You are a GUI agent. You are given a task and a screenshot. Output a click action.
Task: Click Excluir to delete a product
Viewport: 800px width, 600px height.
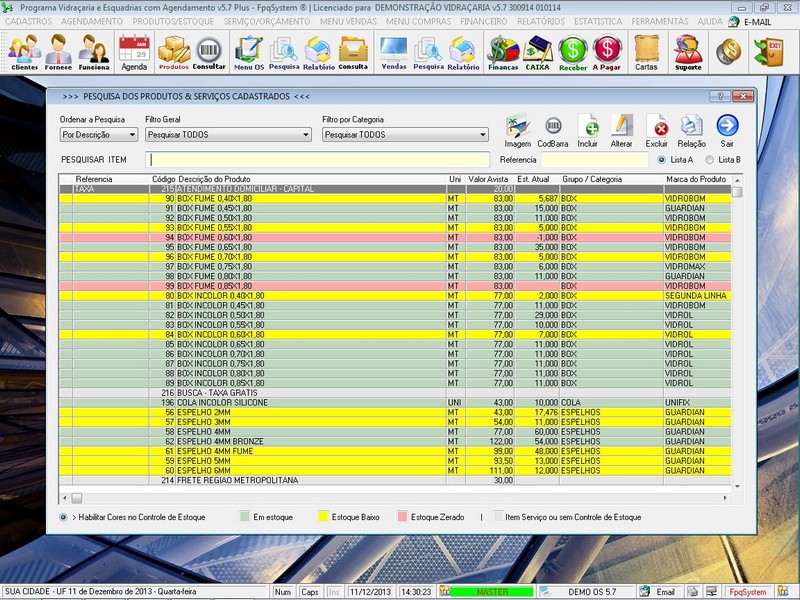(x=660, y=130)
